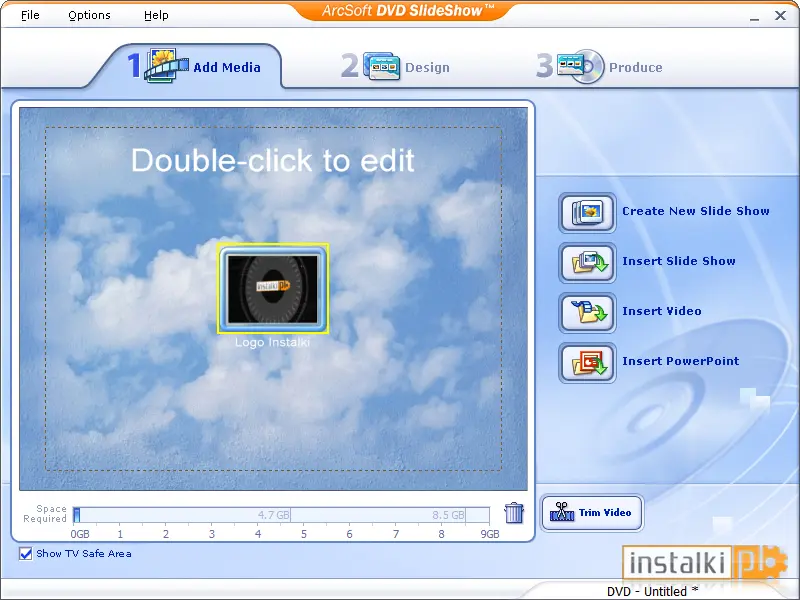Click the Produce step disc icon
This screenshot has height=600, width=800.
[x=581, y=66]
